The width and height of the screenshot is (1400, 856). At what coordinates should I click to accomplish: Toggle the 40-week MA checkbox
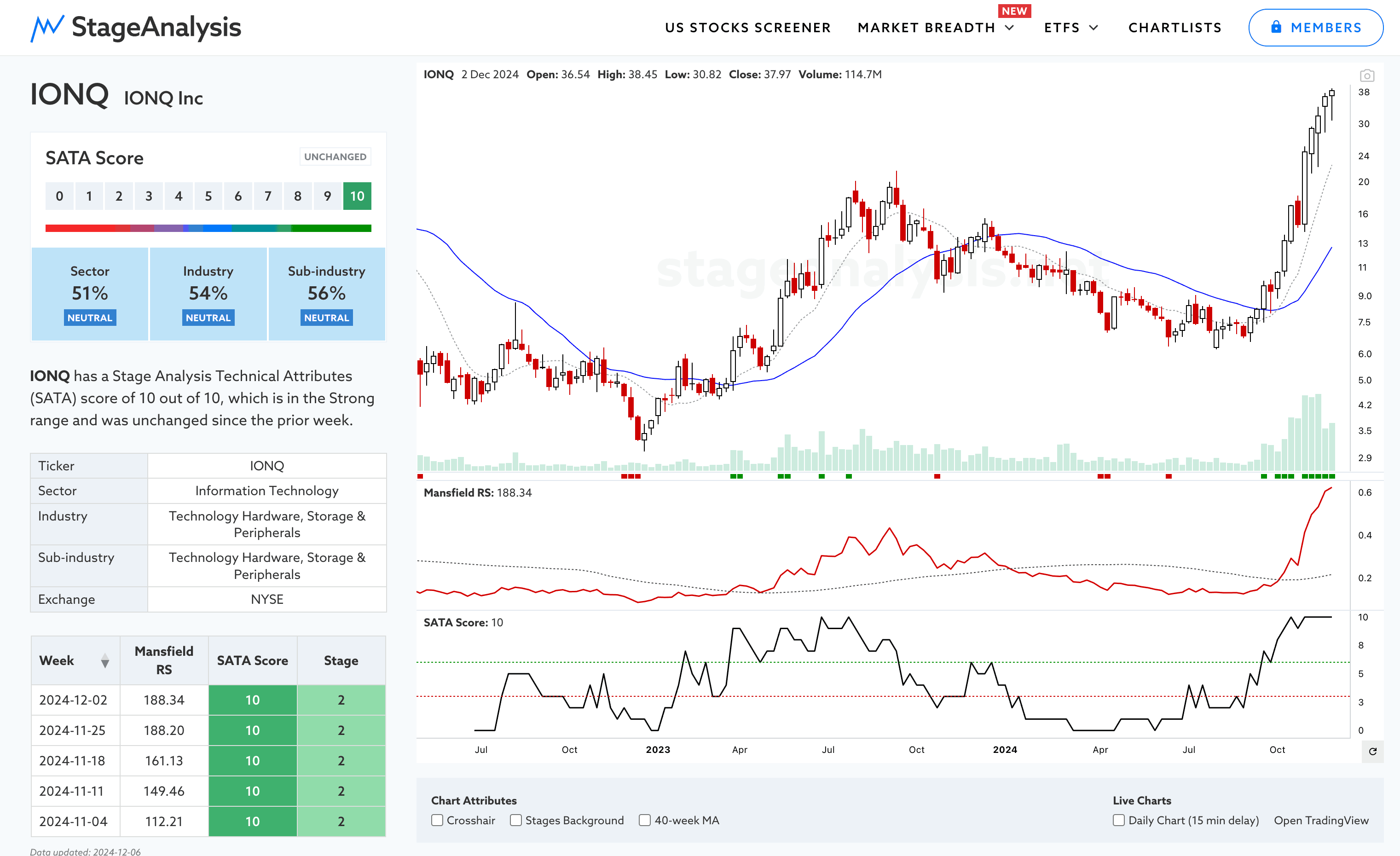pos(644,820)
